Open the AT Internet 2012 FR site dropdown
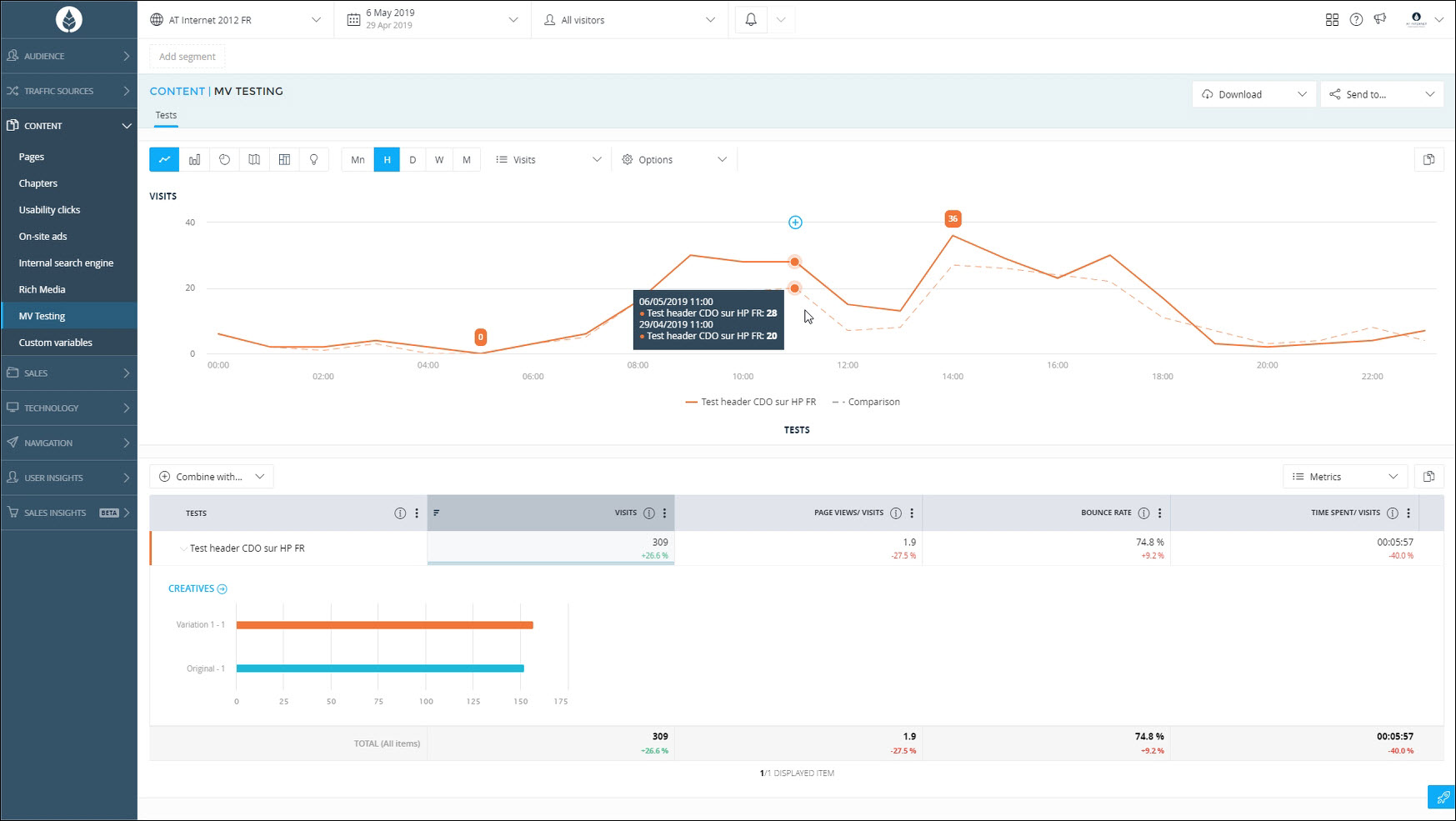Viewport: 1456px width, 821px height. click(236, 19)
